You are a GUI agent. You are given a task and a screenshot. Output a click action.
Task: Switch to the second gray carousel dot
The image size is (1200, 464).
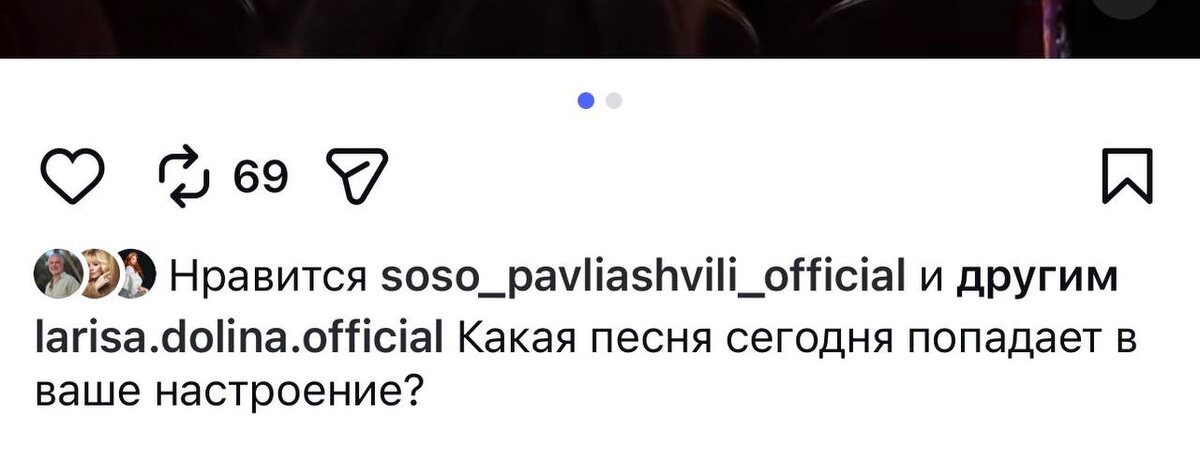point(614,100)
